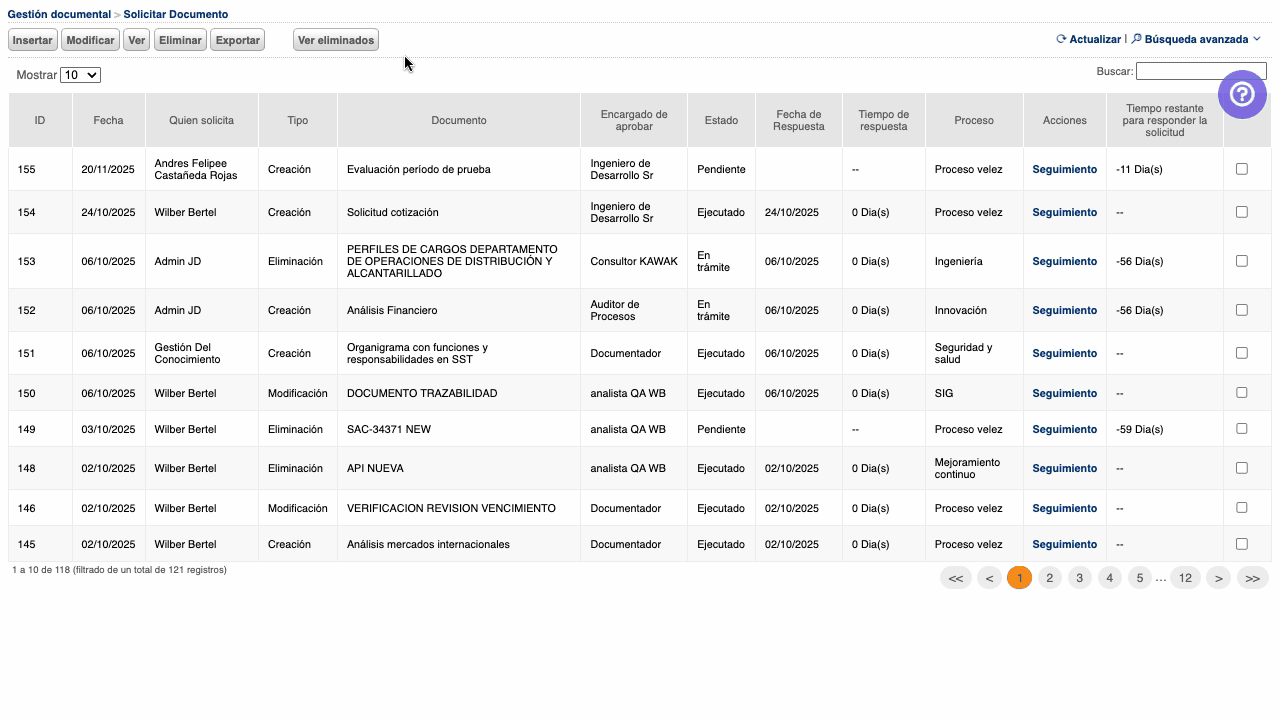The width and height of the screenshot is (1280, 720).
Task: Click the Ver eliminados button
Action: [x=335, y=40]
